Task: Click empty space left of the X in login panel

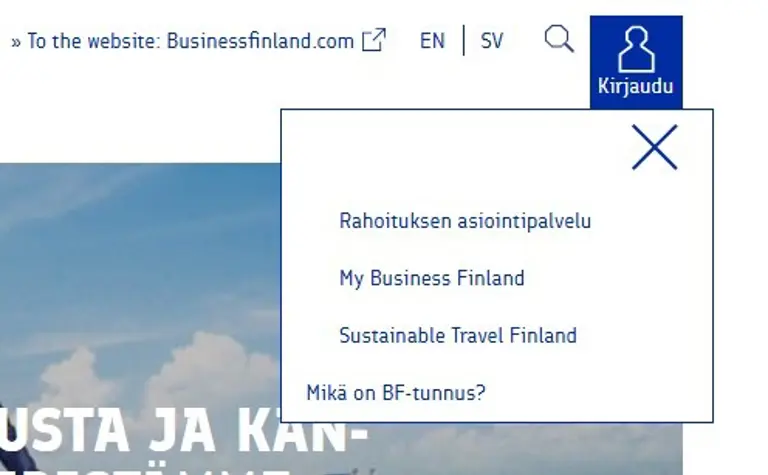Action: tap(450, 150)
